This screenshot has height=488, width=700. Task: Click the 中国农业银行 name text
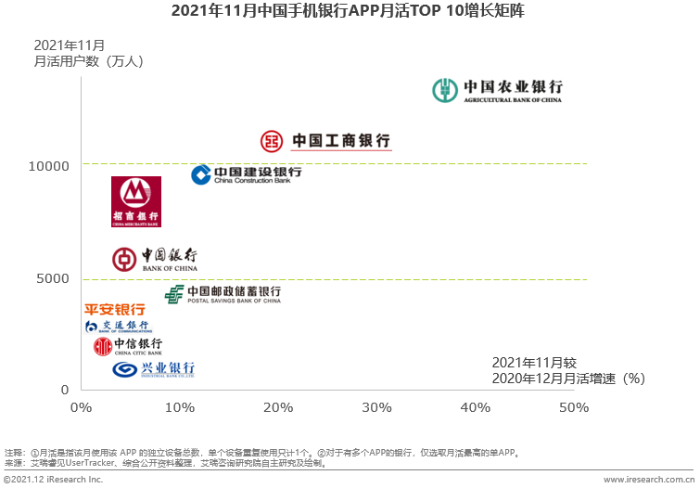(x=513, y=86)
